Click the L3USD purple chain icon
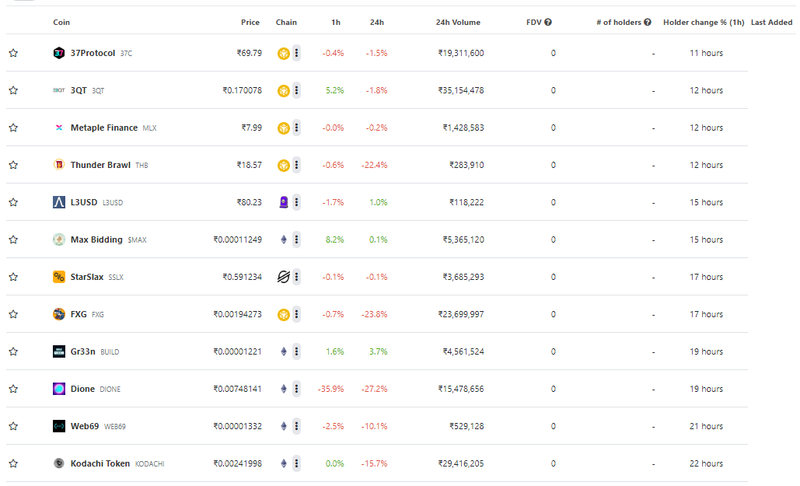Screen dimensions: 800x486 point(284,202)
